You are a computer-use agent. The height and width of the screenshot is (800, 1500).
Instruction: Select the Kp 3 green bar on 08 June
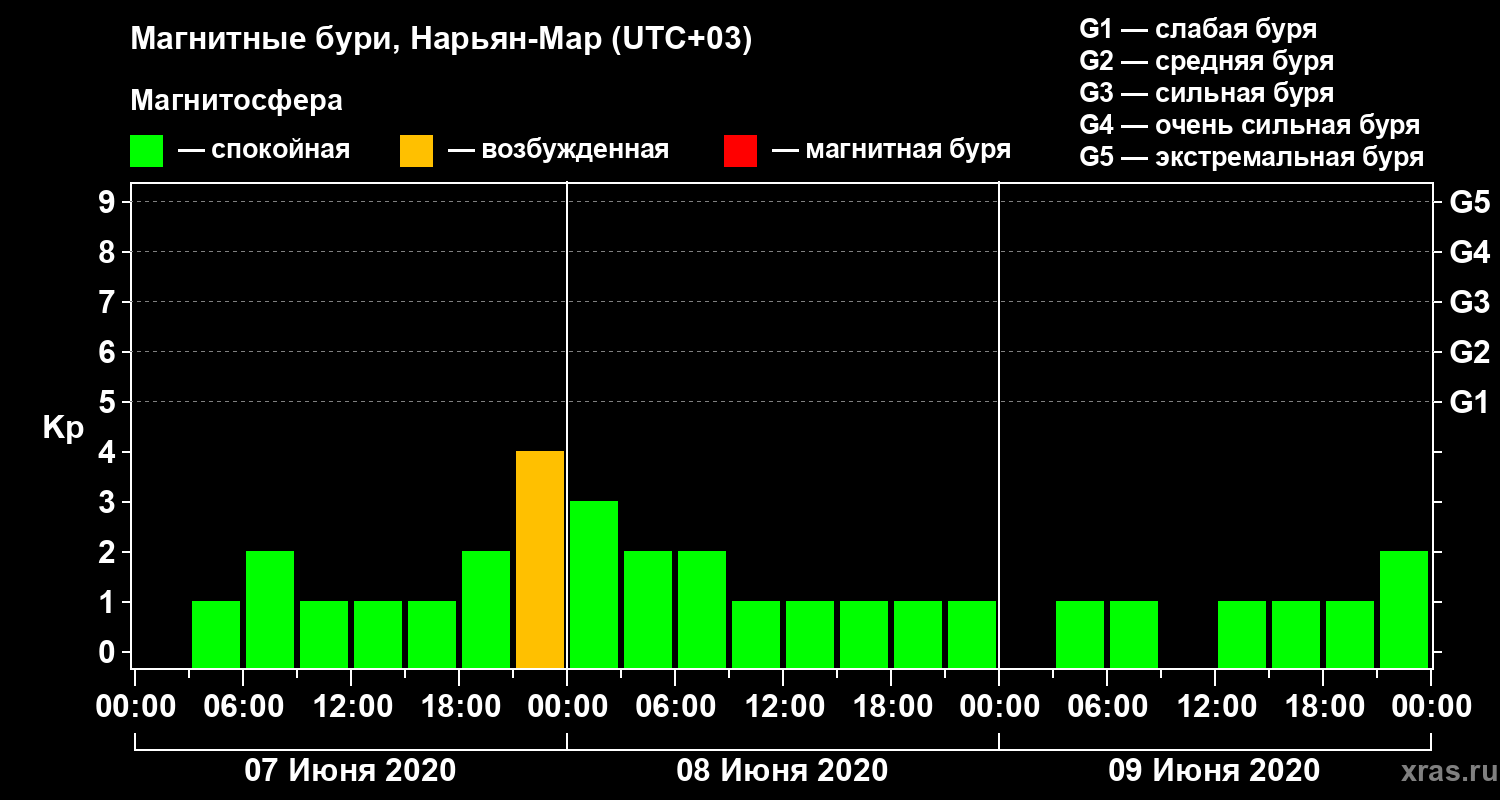tap(594, 585)
